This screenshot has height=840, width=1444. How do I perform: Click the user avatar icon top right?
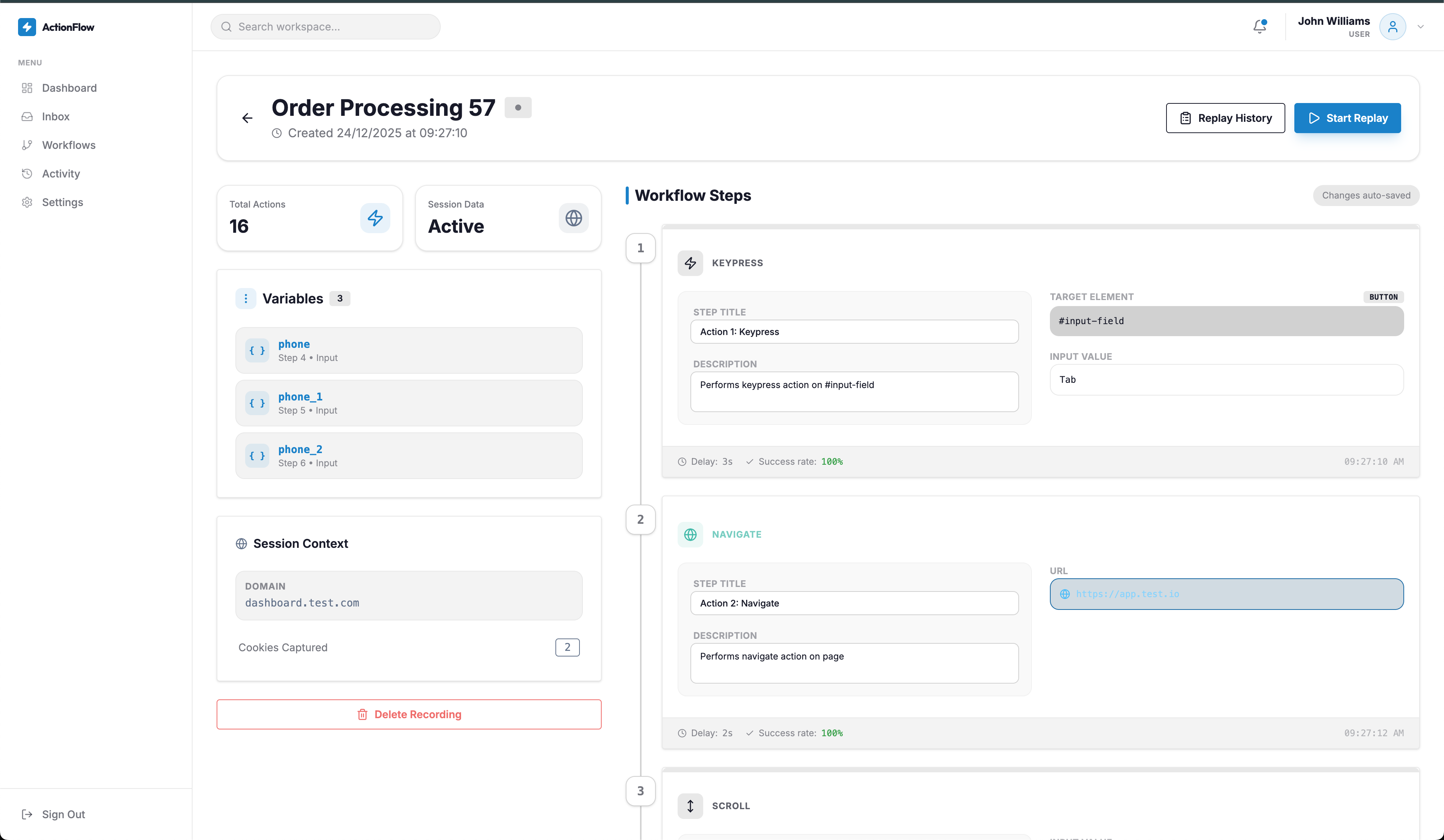(x=1394, y=26)
